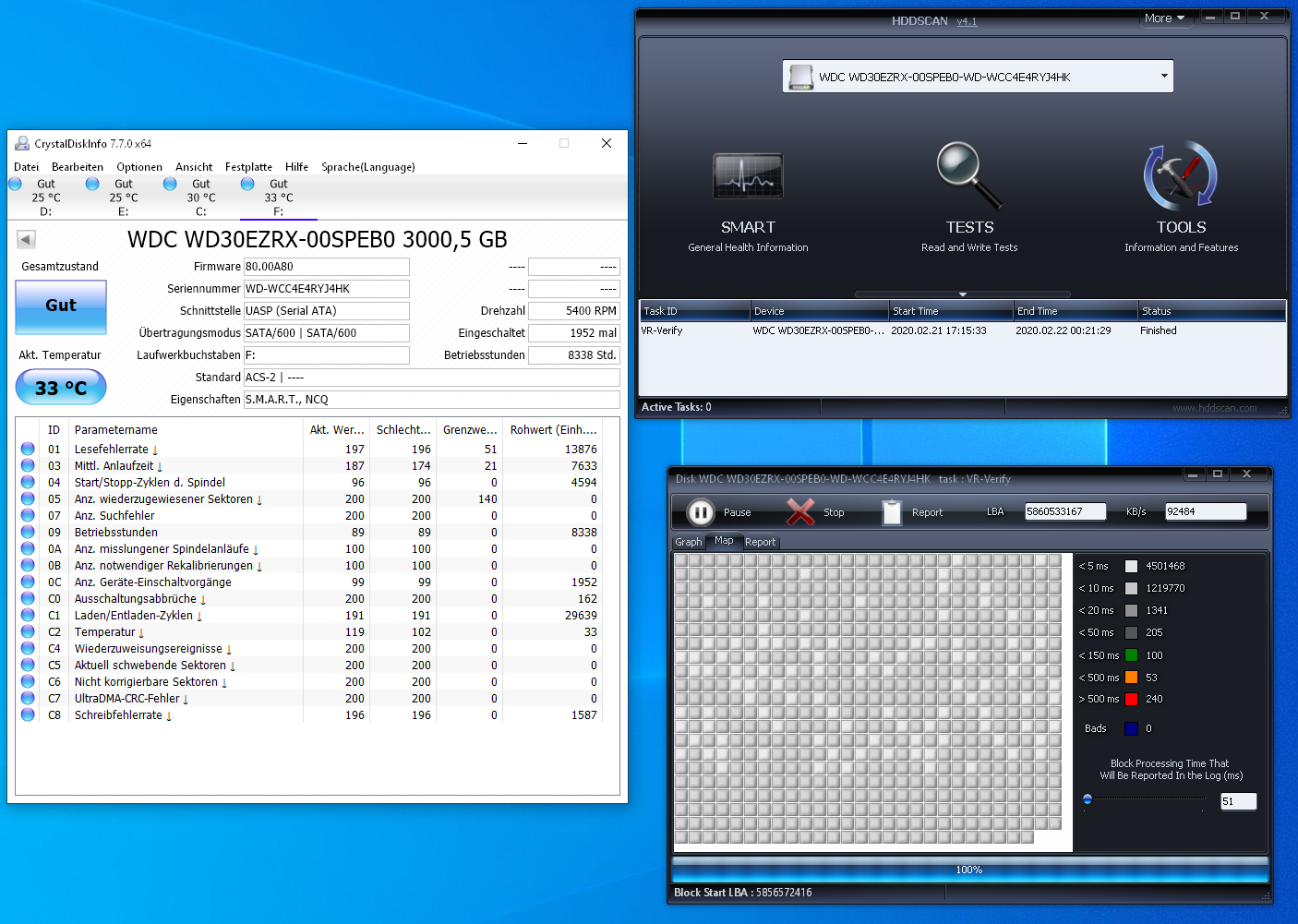Click the HDDScan v4.1 version link

click(967, 21)
